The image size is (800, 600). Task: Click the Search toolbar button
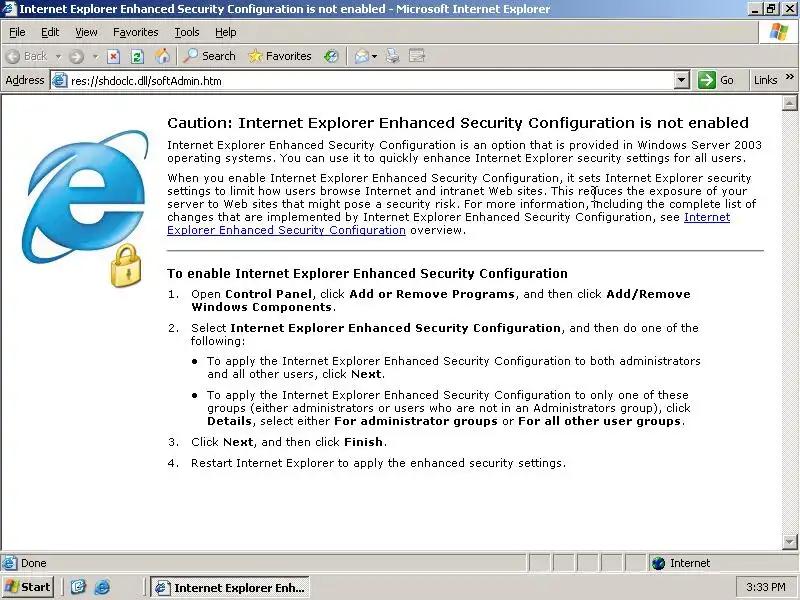210,56
